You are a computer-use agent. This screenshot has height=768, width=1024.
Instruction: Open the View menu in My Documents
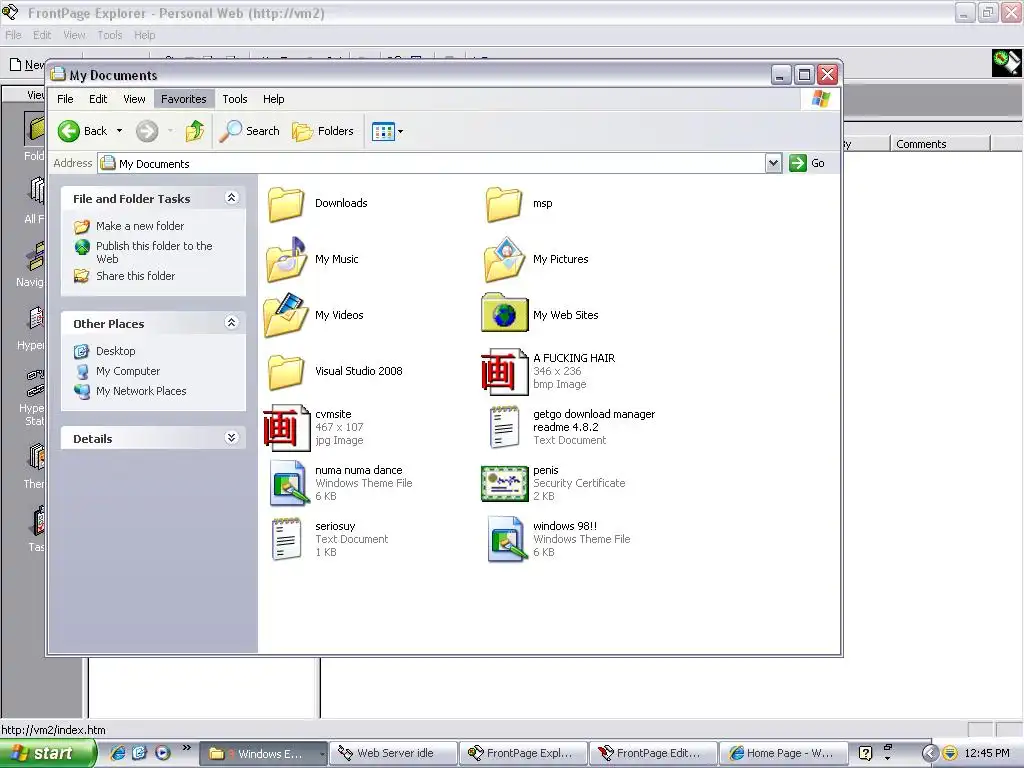tap(134, 99)
